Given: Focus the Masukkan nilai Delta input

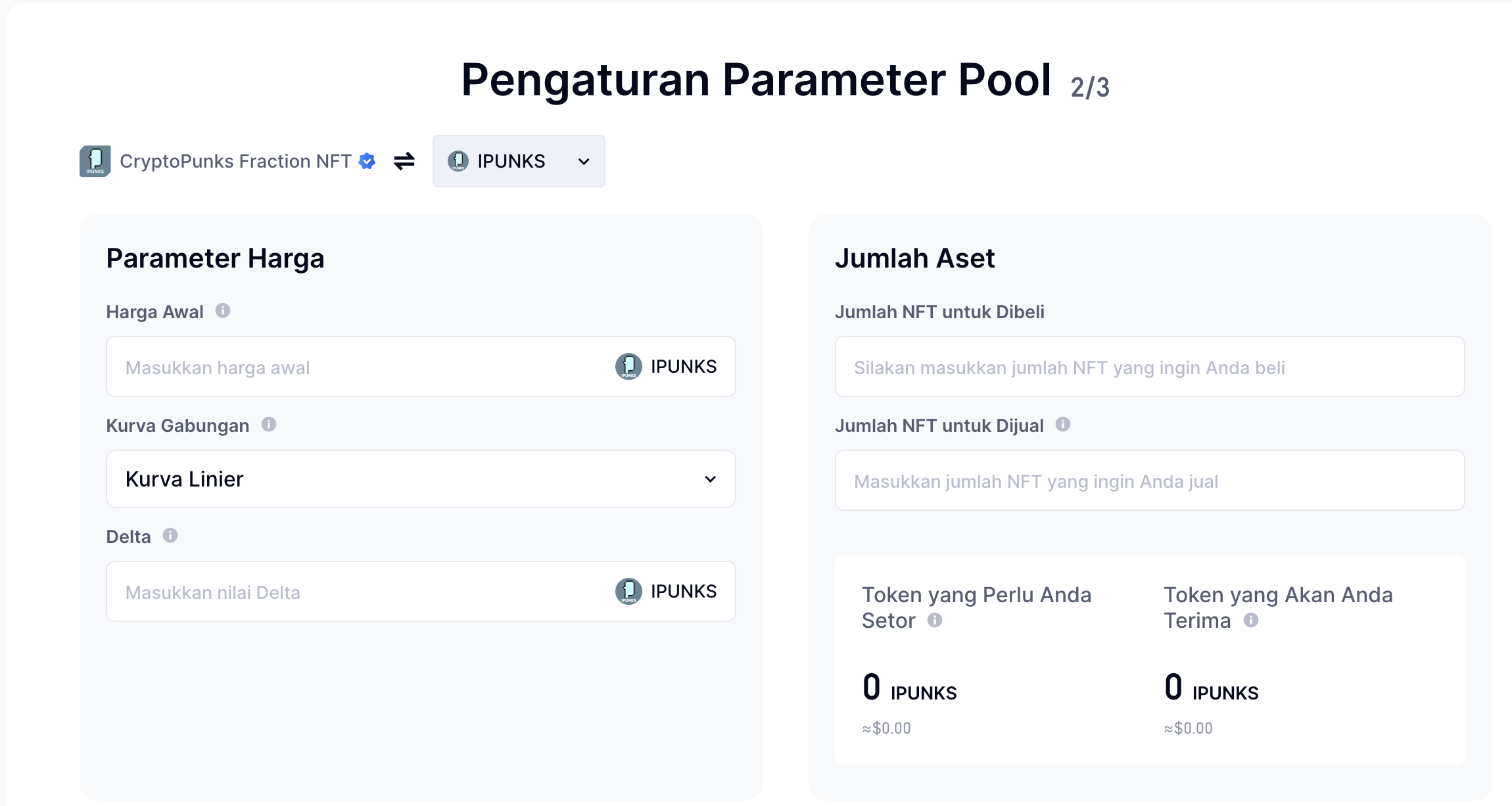Looking at the screenshot, I should (x=355, y=592).
